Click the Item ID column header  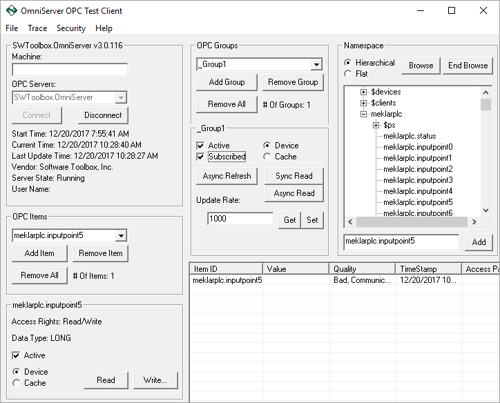(x=226, y=269)
